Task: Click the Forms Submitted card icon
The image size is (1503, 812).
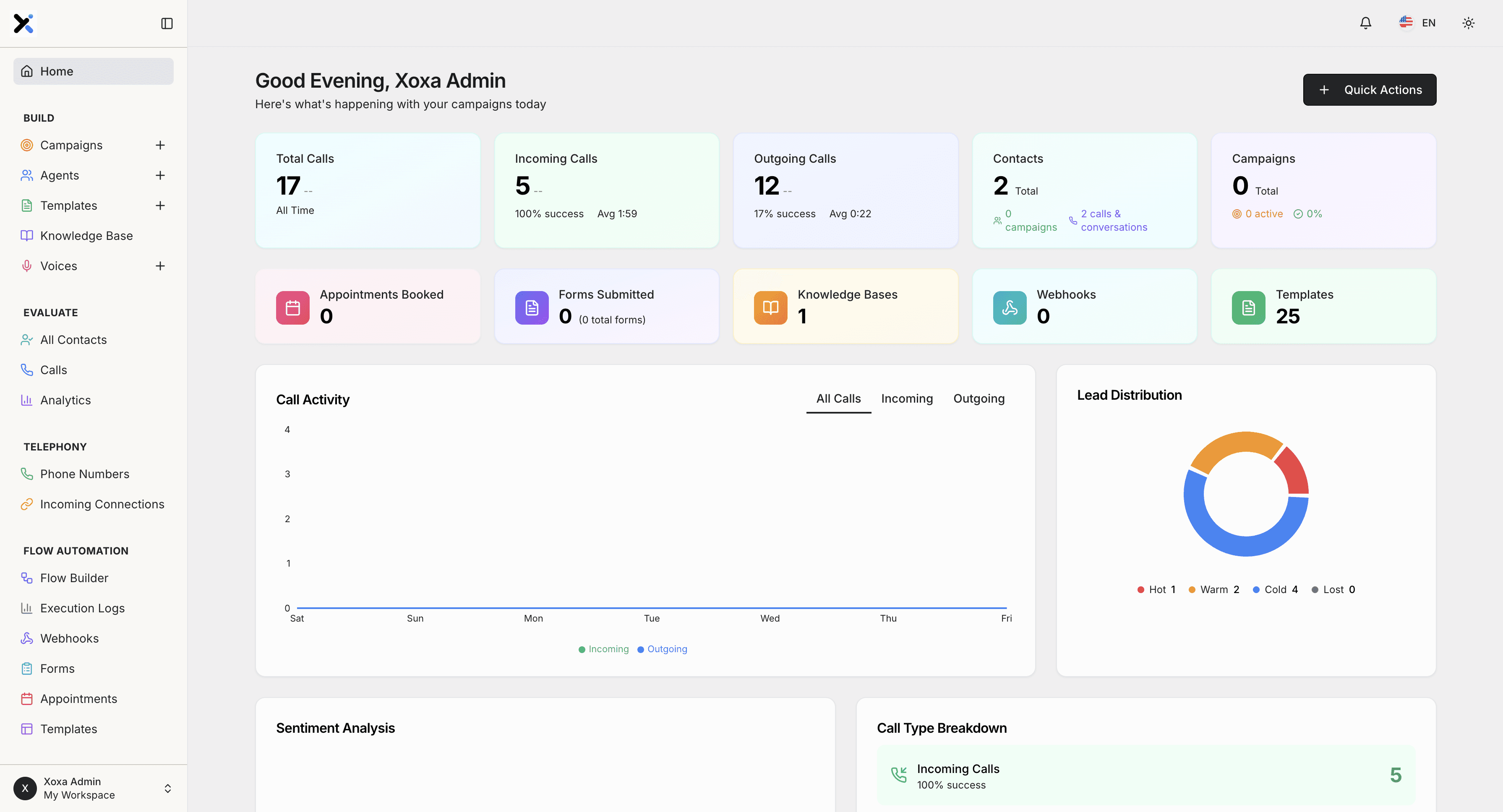Action: pyautogui.click(x=532, y=307)
